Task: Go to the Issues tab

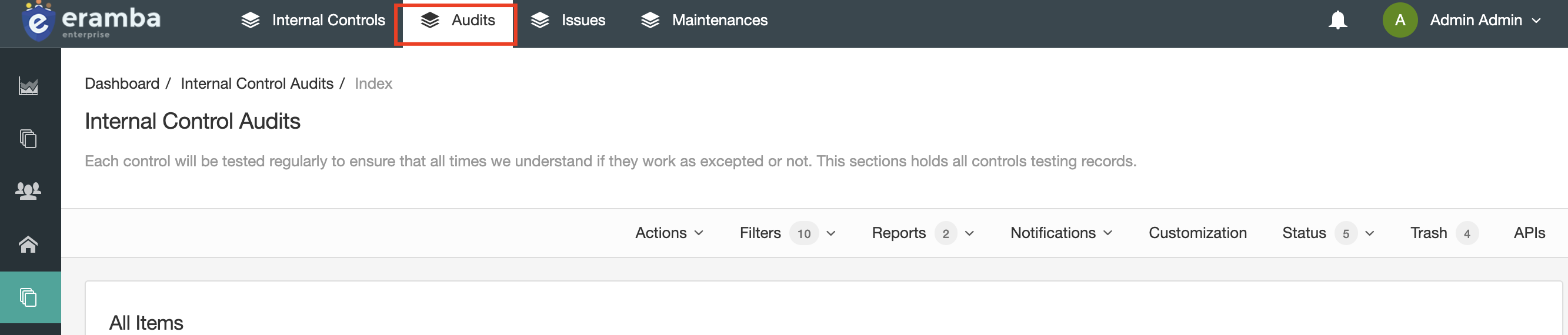Action: (568, 20)
